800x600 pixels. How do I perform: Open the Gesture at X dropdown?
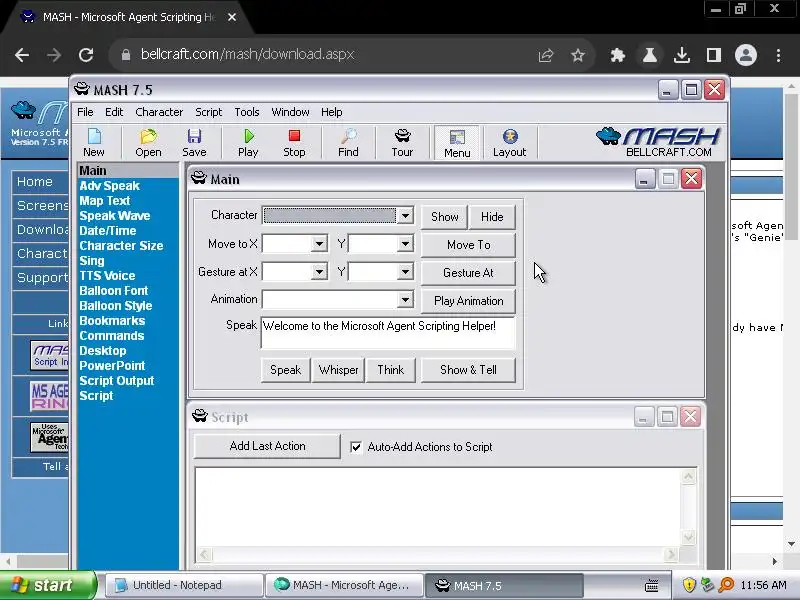point(319,272)
